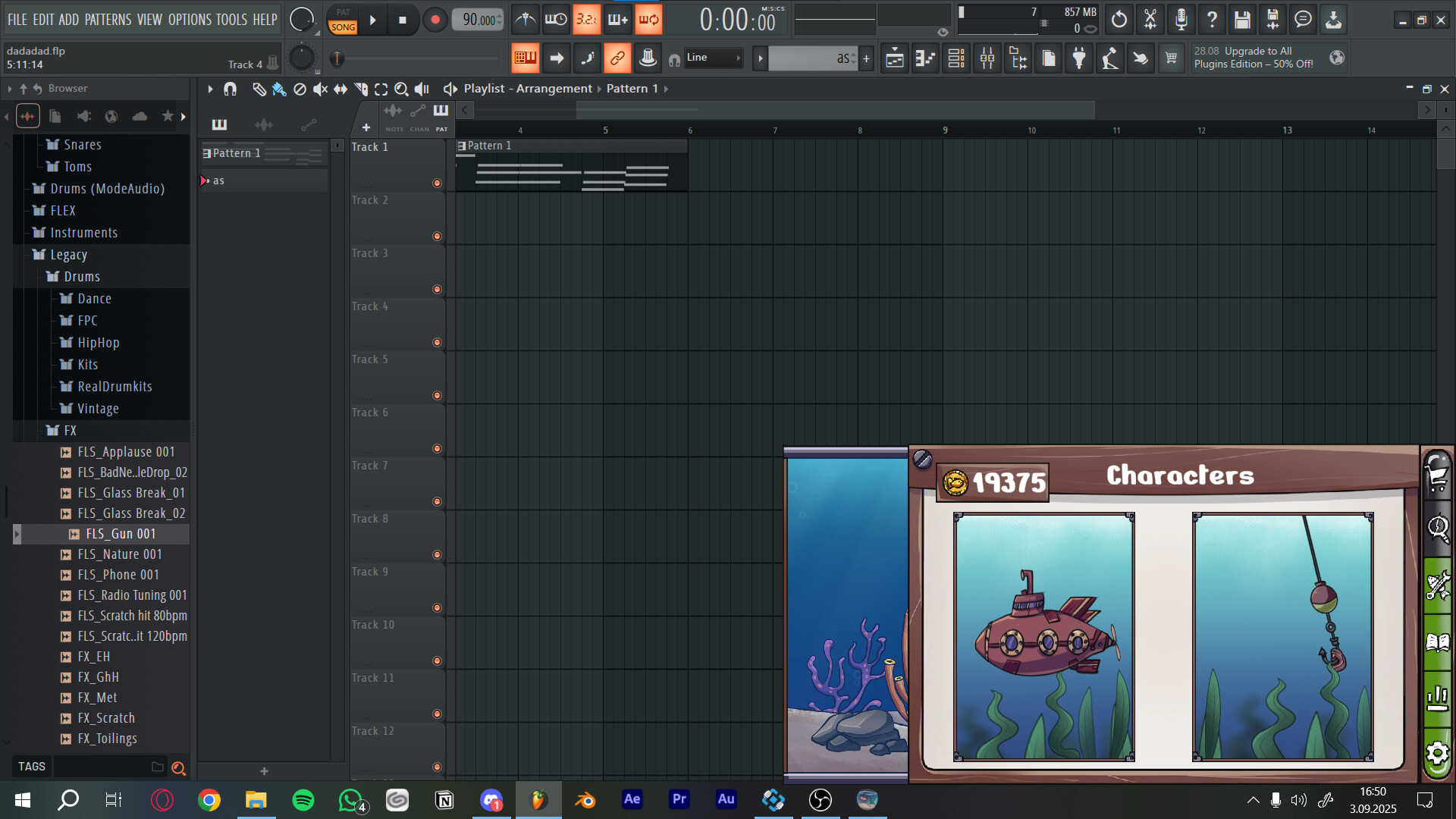The width and height of the screenshot is (1456, 819).
Task: Click the metronome icon in transport panel
Action: (526, 19)
